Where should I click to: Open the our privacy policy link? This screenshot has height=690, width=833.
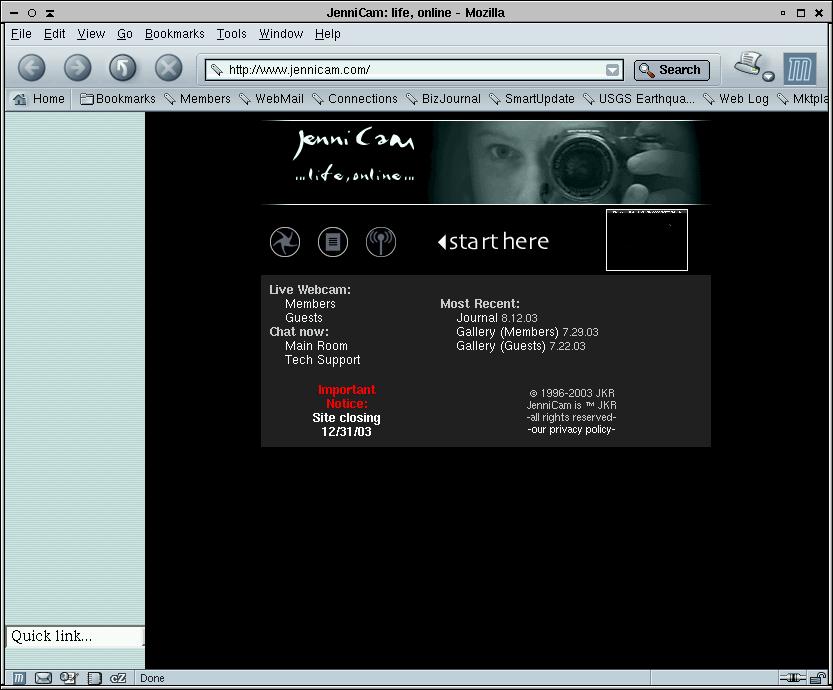pos(572,430)
